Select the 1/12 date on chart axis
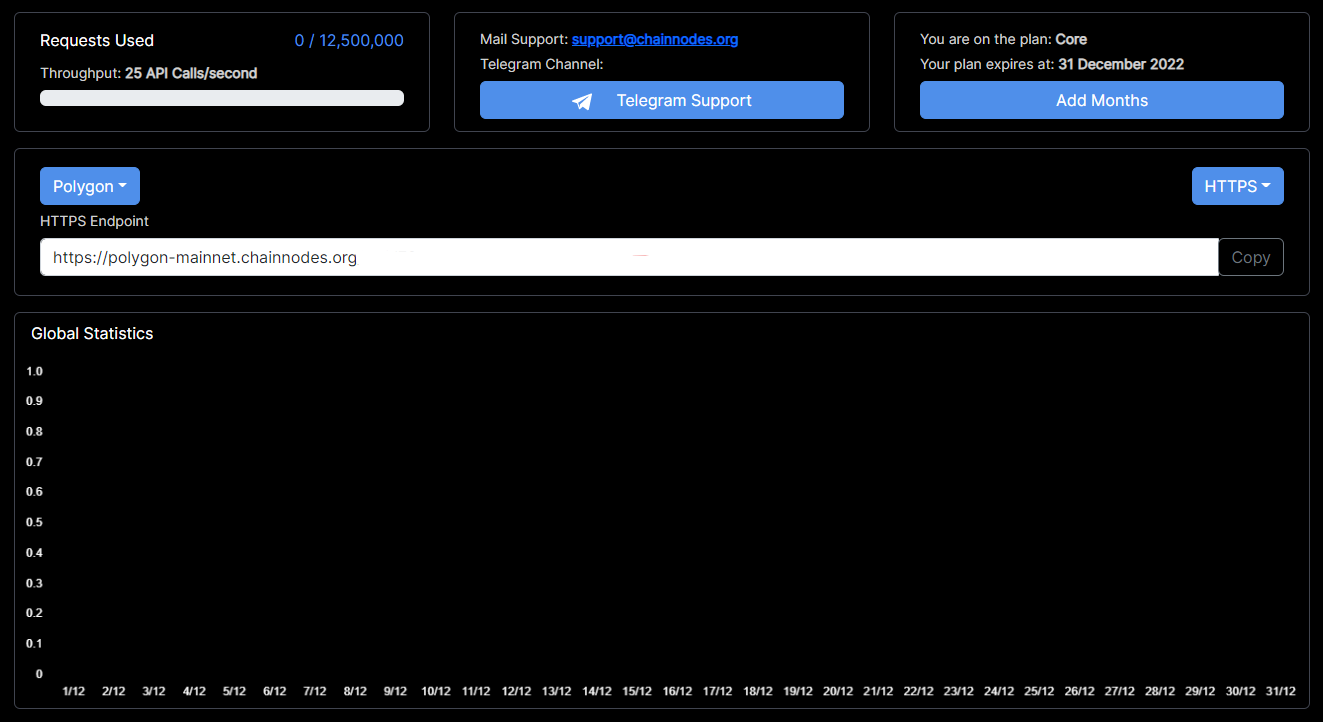Image resolution: width=1323 pixels, height=722 pixels. tap(74, 691)
